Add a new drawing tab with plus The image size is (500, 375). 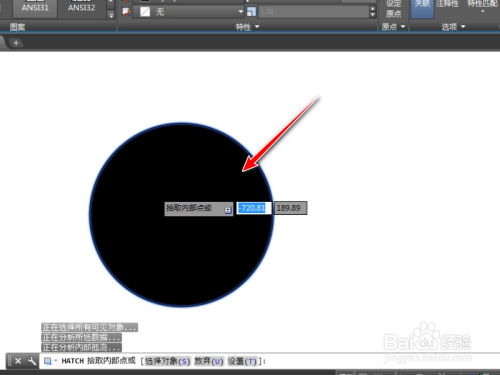coord(16,43)
